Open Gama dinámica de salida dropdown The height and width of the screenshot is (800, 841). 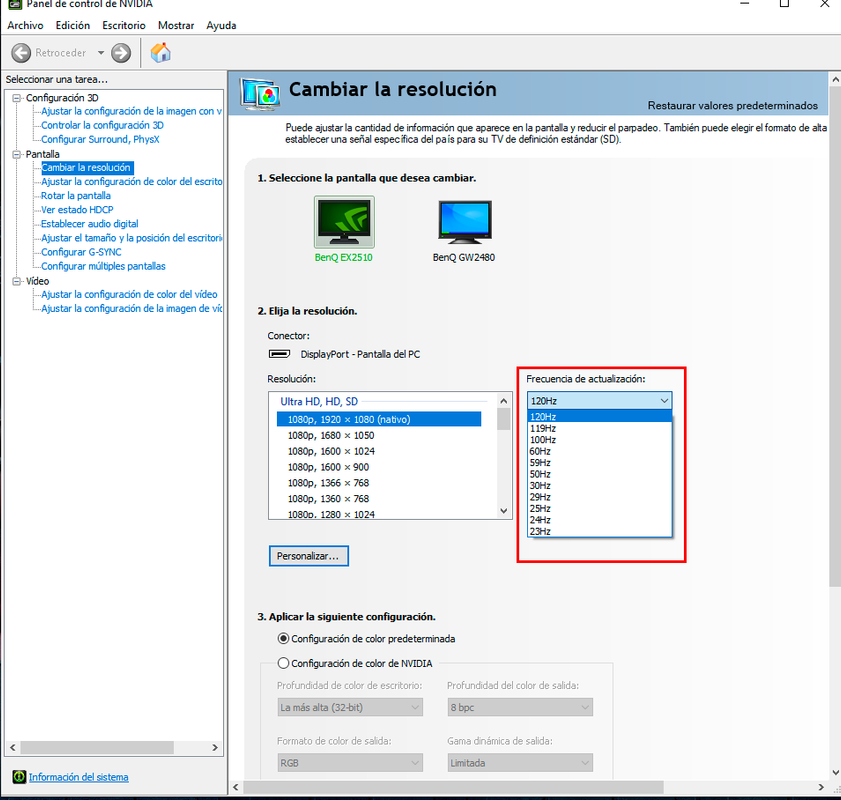pos(520,762)
